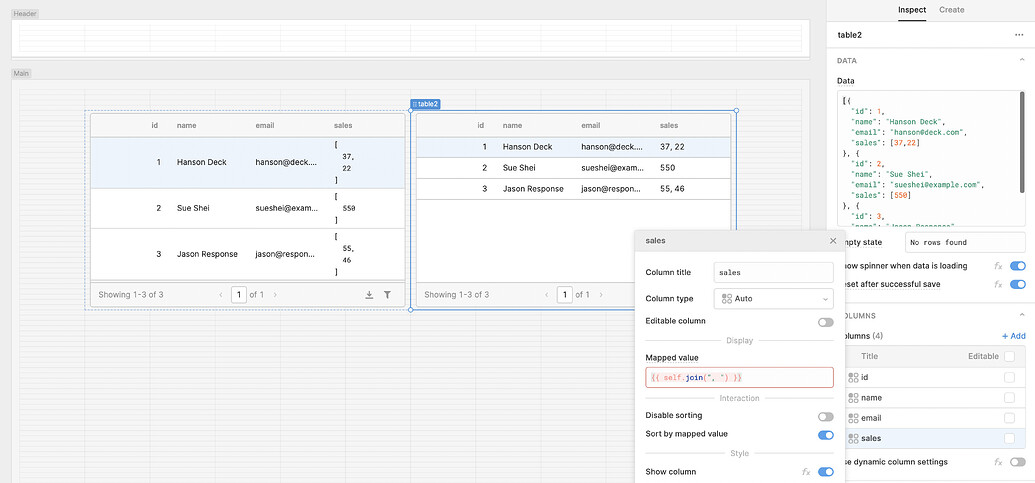Image resolution: width=1035 pixels, height=483 pixels.
Task: Sort left table by sales header
Action: click(x=343, y=125)
